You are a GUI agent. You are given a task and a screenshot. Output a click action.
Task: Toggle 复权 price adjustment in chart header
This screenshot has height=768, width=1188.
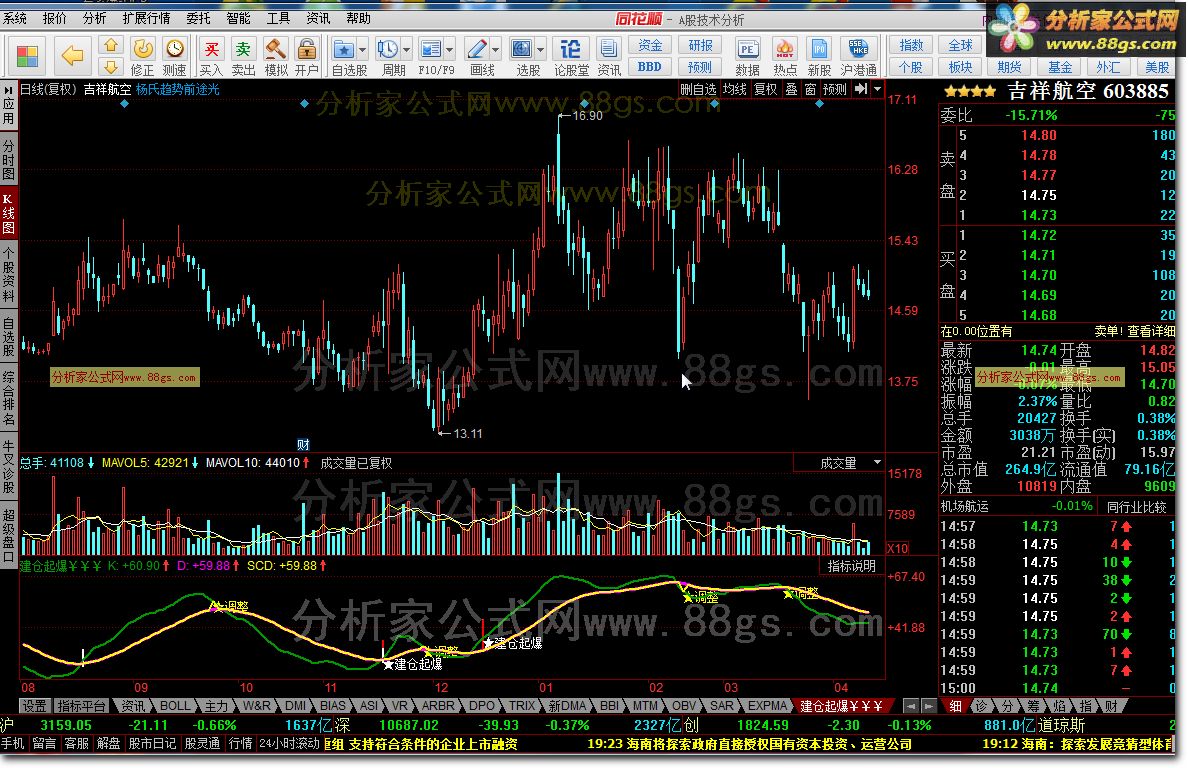point(765,89)
